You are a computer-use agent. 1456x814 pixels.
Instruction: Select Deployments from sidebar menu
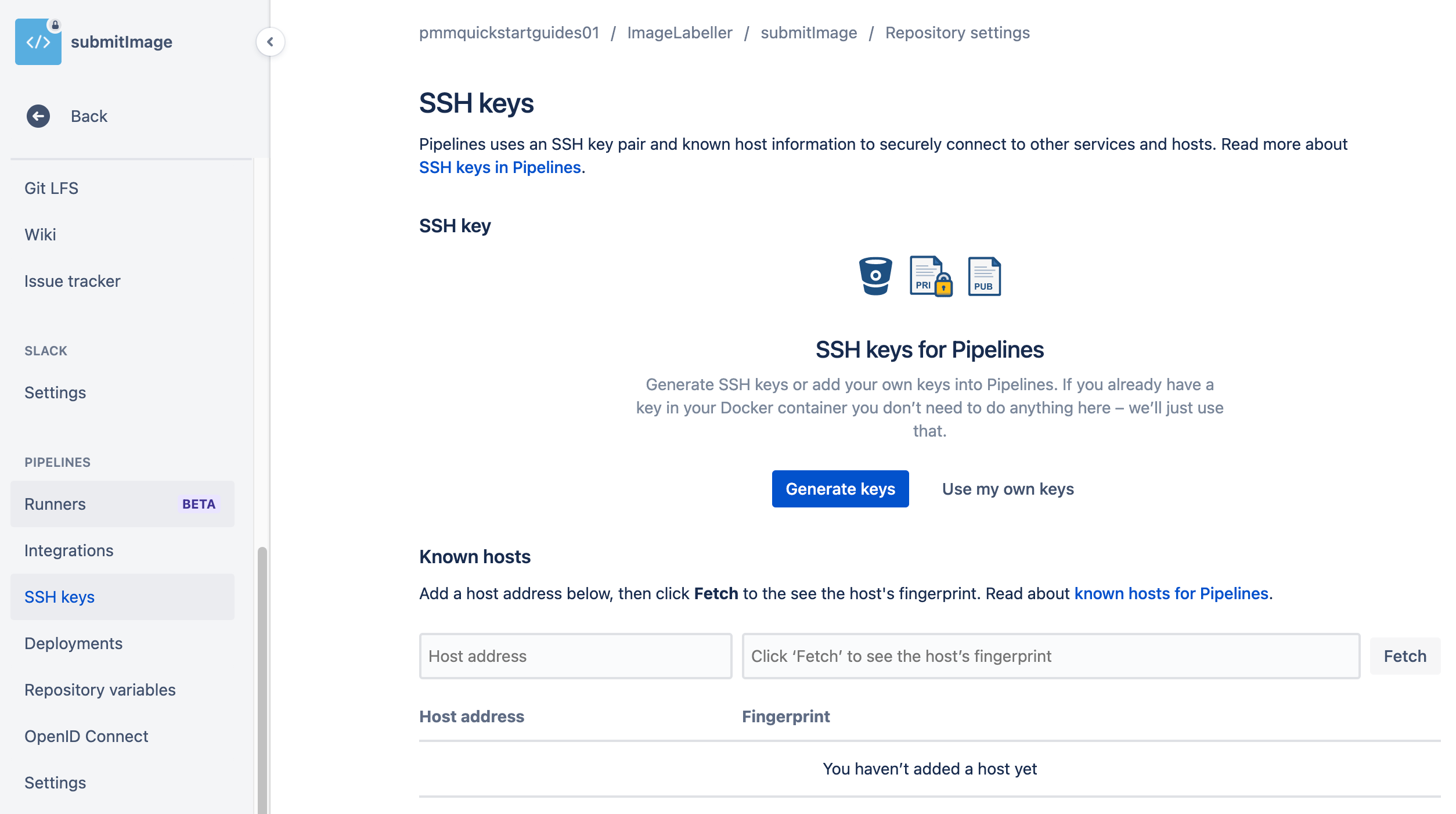point(74,643)
